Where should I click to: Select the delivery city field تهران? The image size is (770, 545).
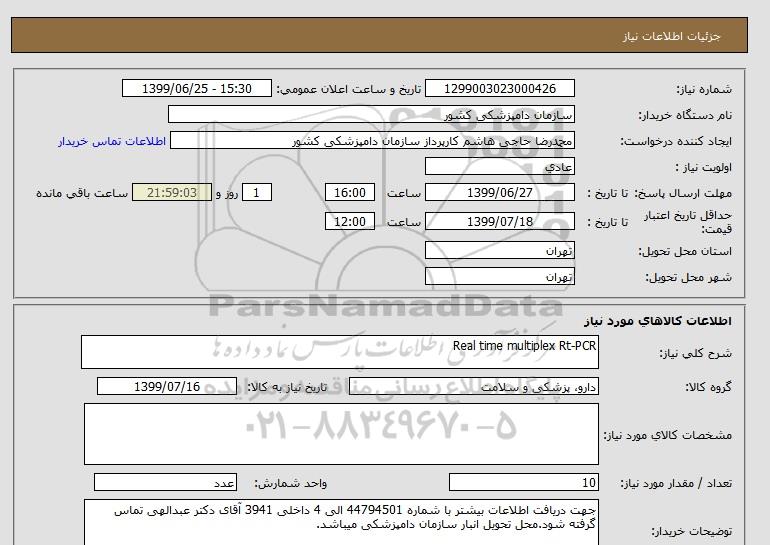[x=499, y=276]
